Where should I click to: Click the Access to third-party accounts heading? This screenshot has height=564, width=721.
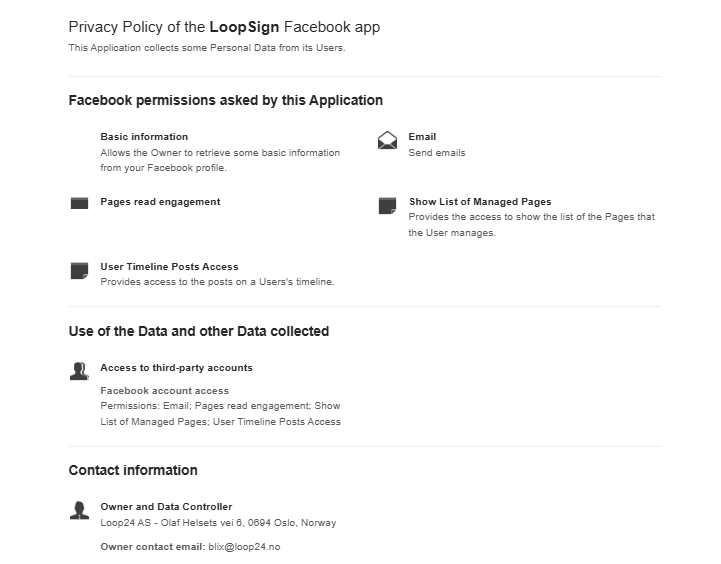(176, 368)
